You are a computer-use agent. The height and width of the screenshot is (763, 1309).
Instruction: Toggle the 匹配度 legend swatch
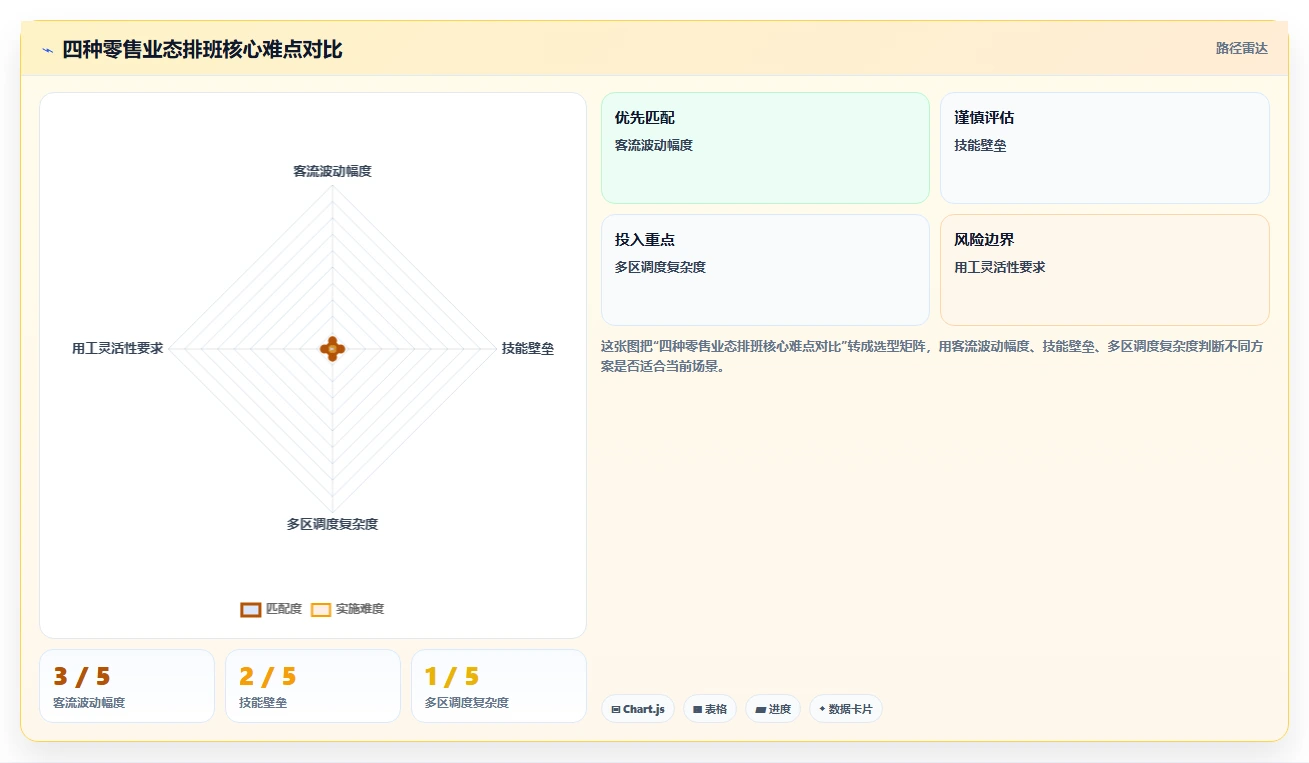coord(251,609)
